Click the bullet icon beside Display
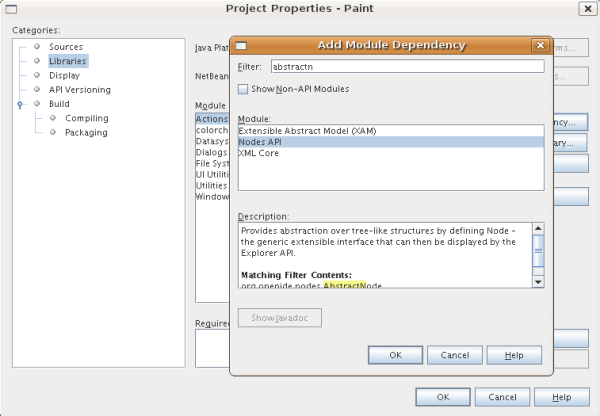 click(x=37, y=75)
